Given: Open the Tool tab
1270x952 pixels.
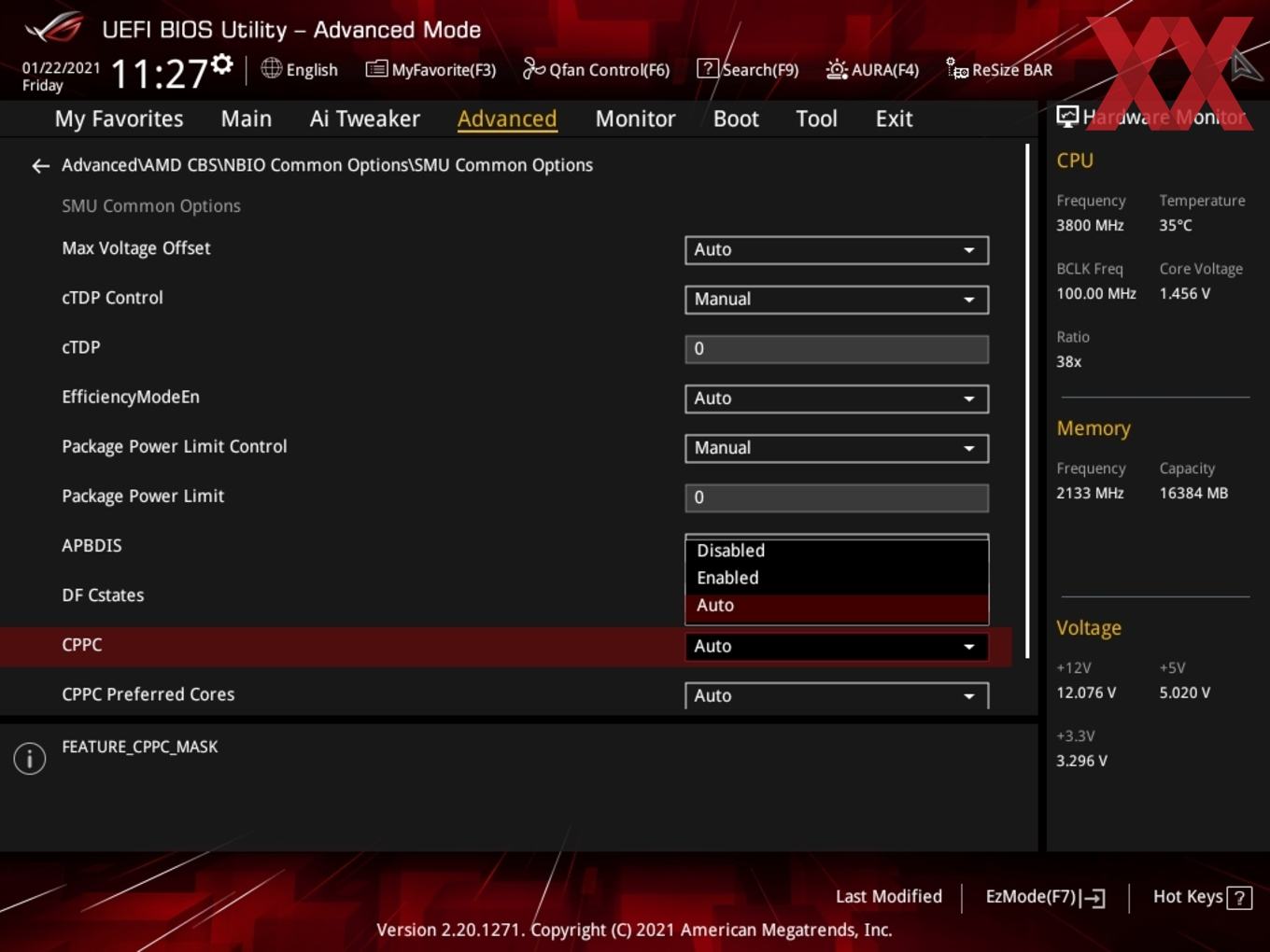Looking at the screenshot, I should point(816,119).
